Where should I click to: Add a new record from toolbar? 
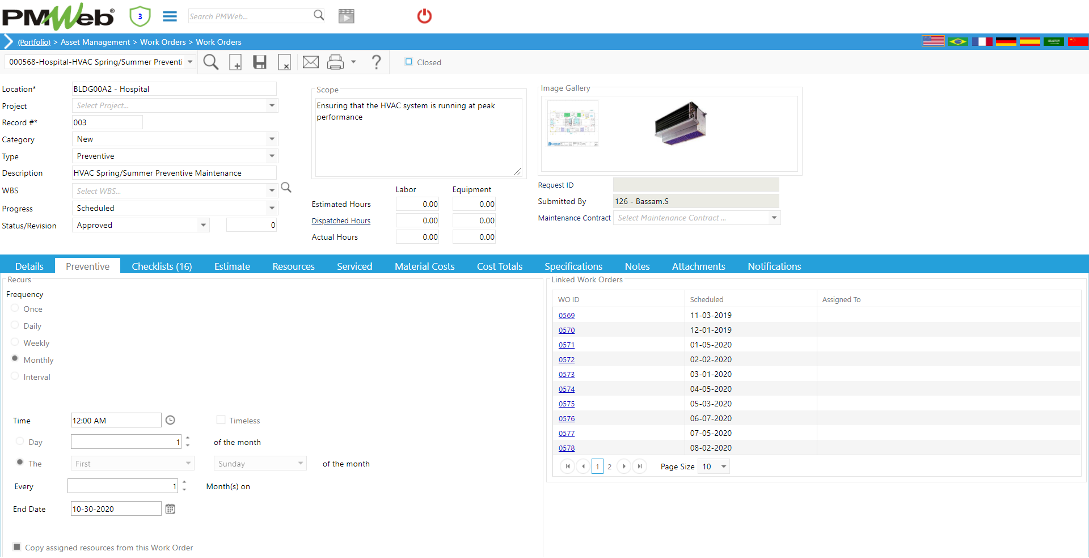235,63
